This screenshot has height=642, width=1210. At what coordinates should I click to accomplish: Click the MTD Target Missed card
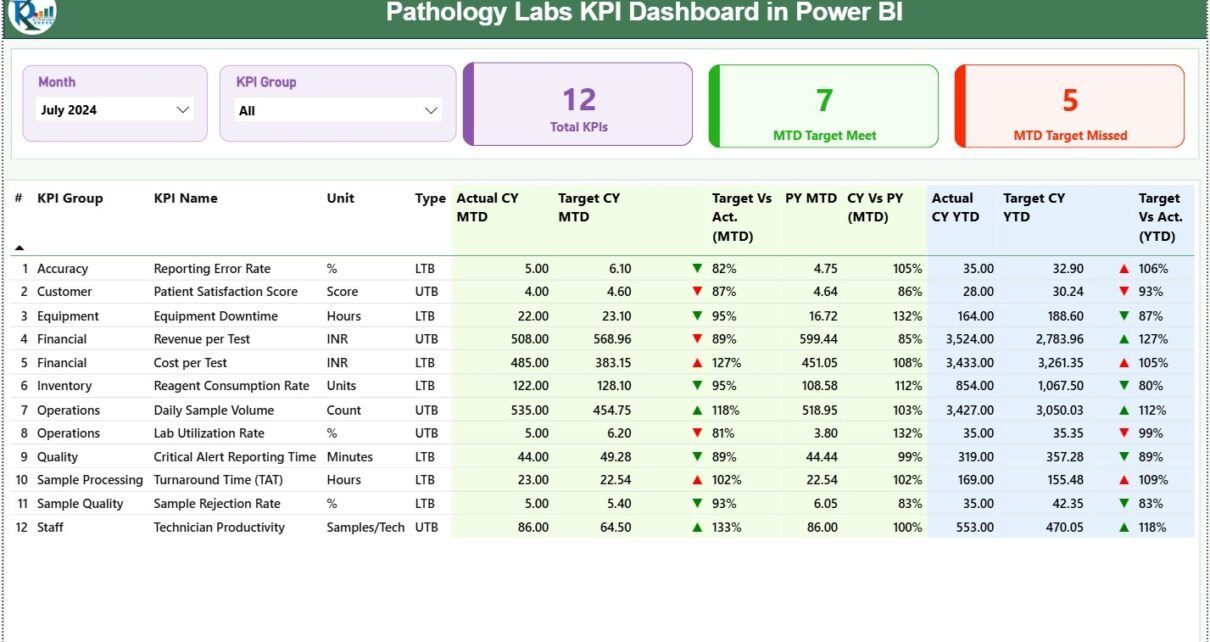pyautogui.click(x=1069, y=106)
